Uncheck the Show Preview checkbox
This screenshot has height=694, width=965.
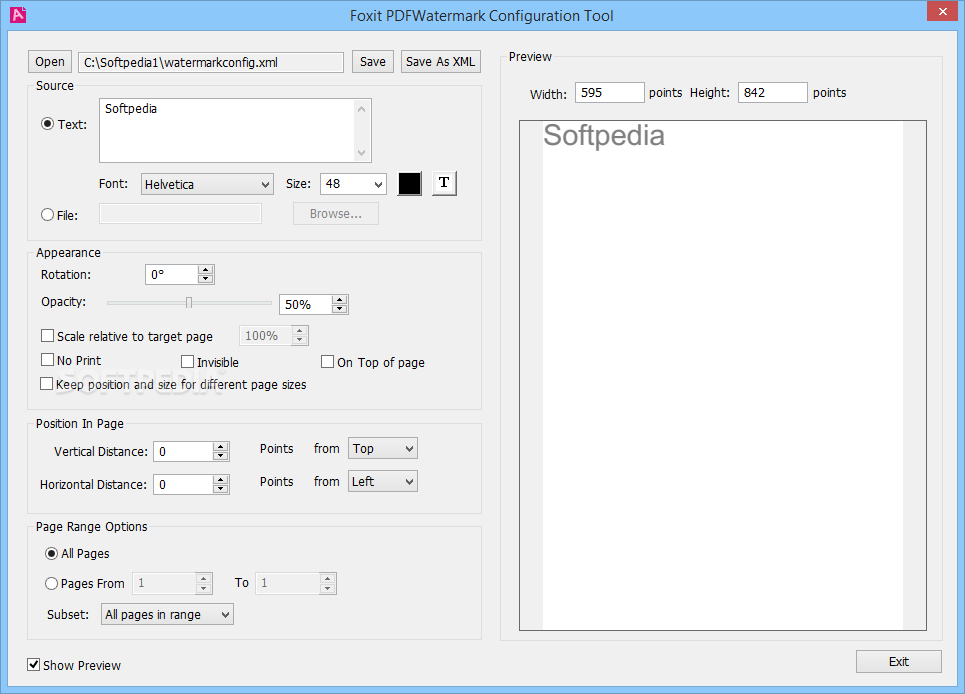pos(34,664)
